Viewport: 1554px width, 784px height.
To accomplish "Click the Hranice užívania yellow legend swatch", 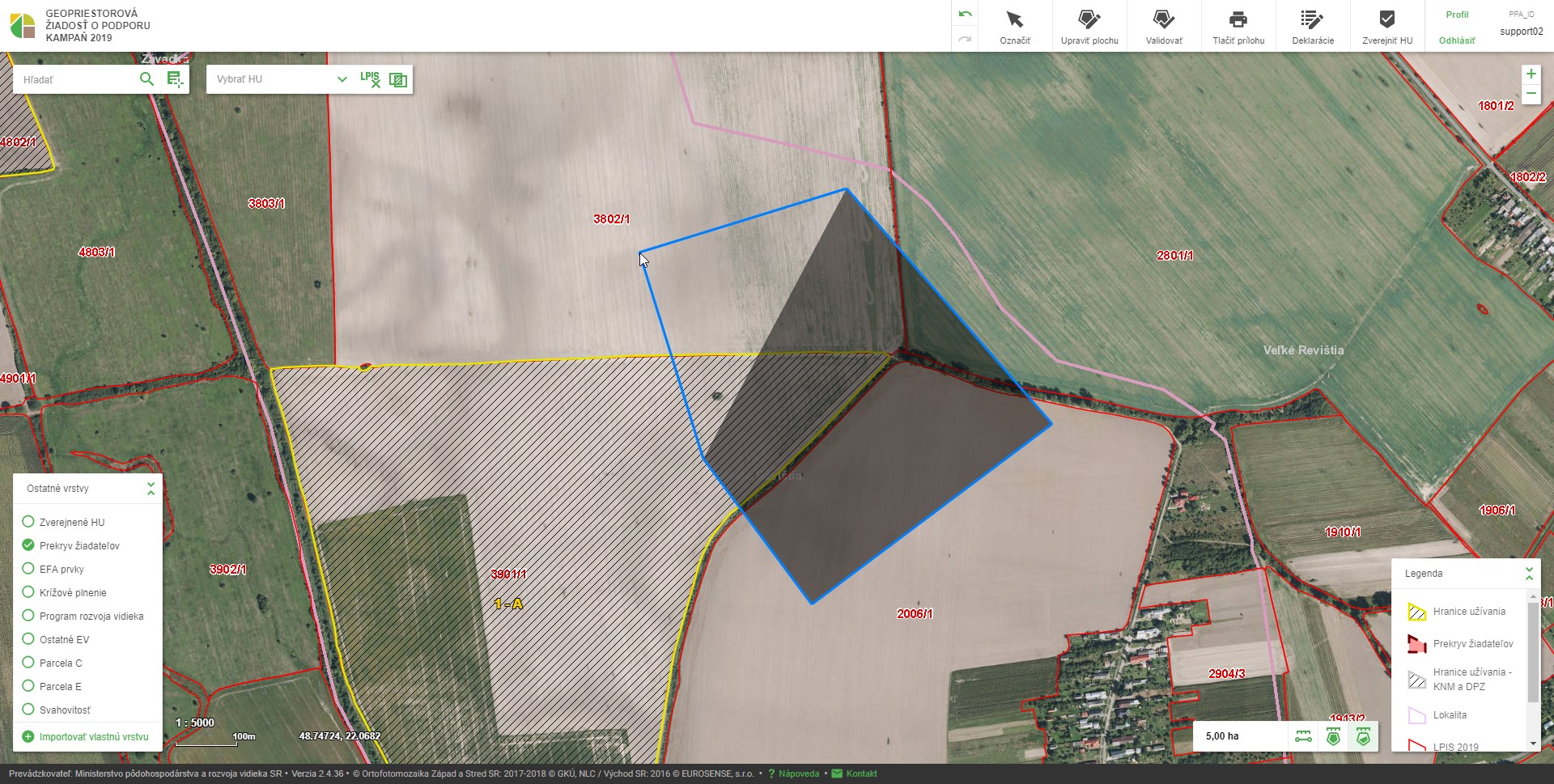I will click(1416, 612).
